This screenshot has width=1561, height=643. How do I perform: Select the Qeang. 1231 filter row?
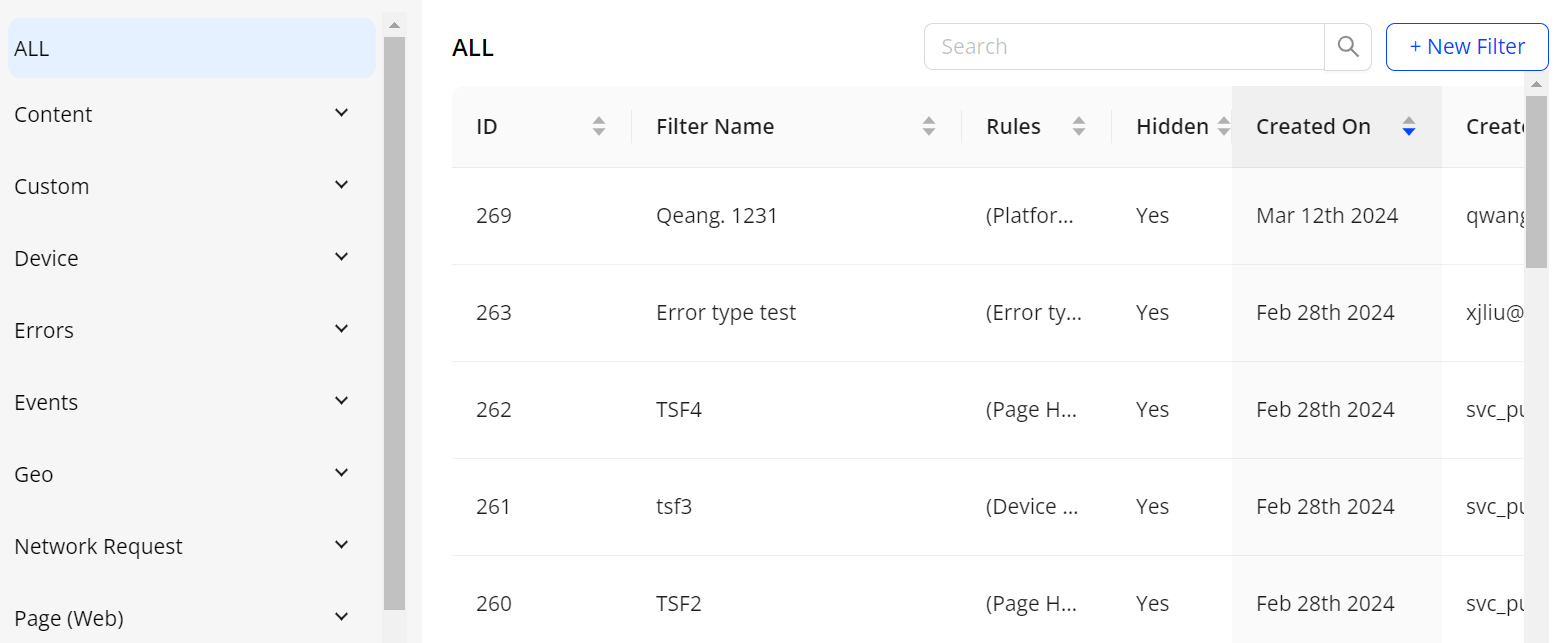tap(717, 216)
